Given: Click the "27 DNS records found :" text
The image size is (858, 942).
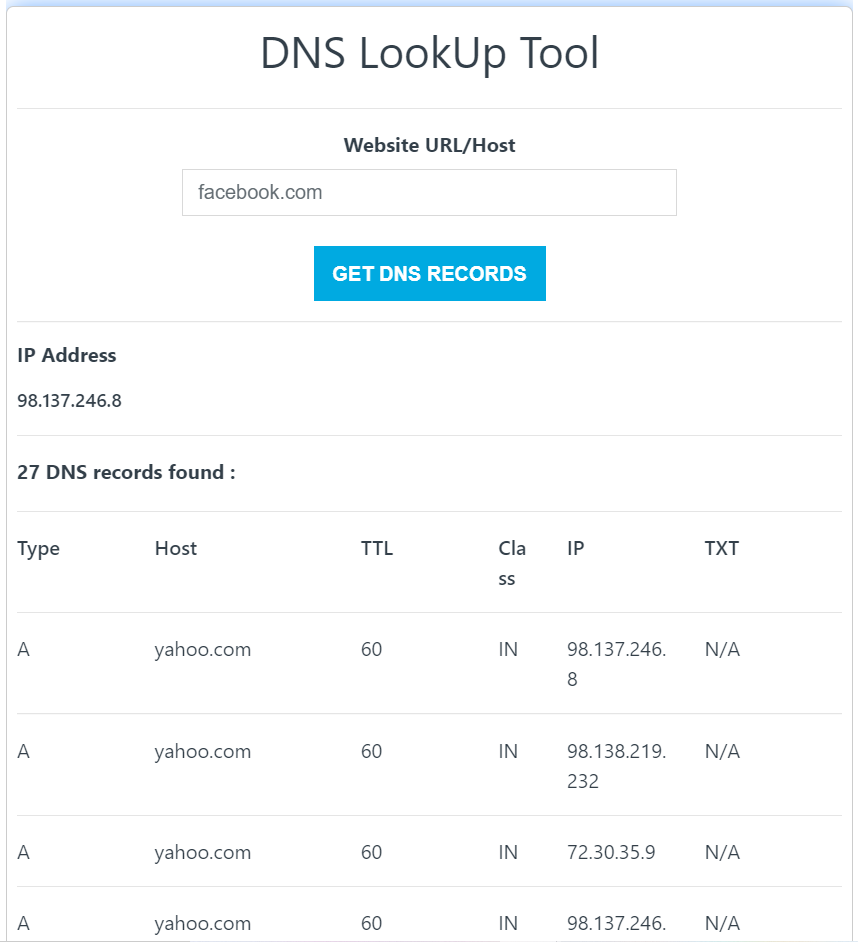Looking at the screenshot, I should click(126, 472).
